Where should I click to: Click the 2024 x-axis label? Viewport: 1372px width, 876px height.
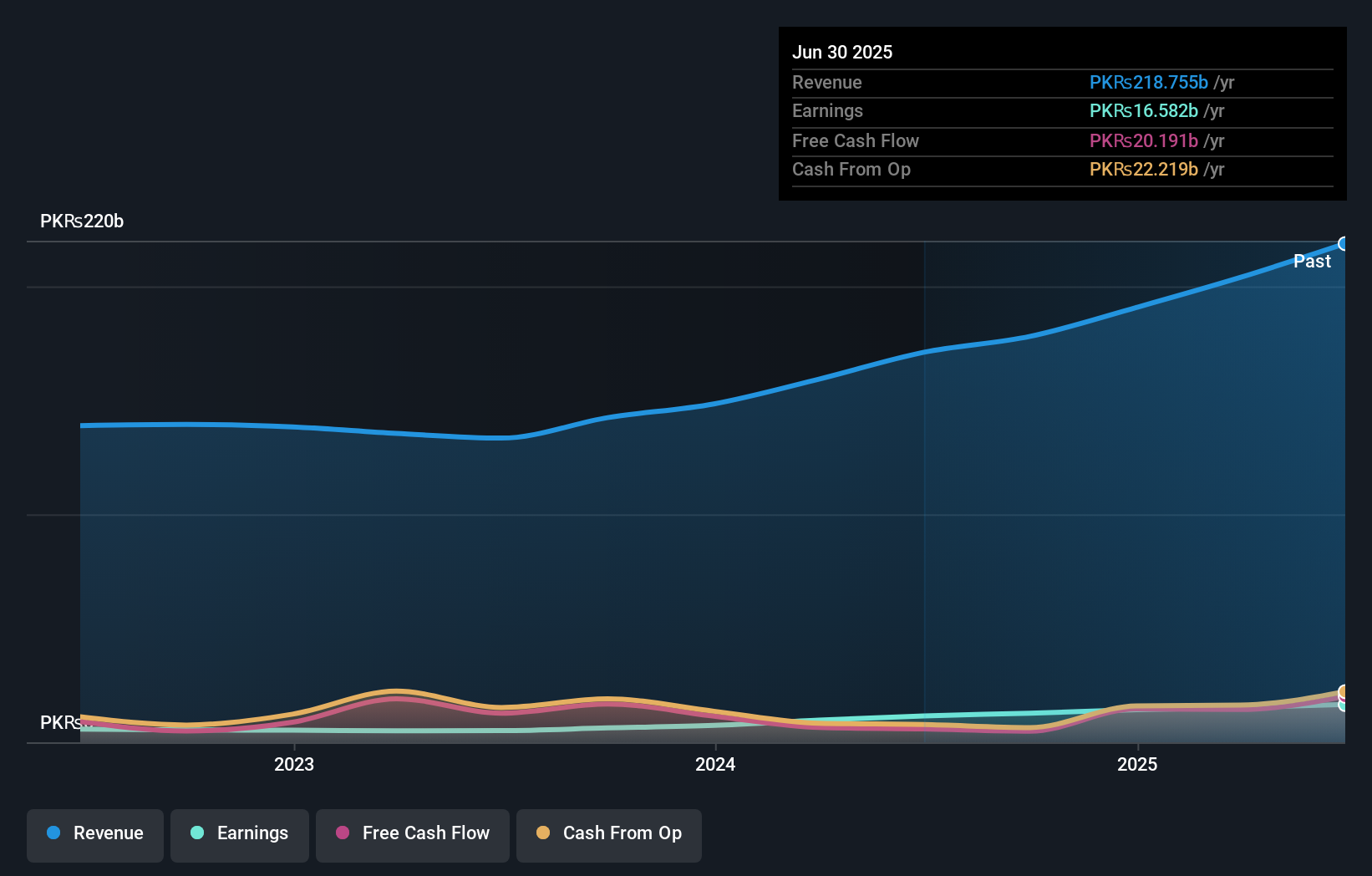715,764
